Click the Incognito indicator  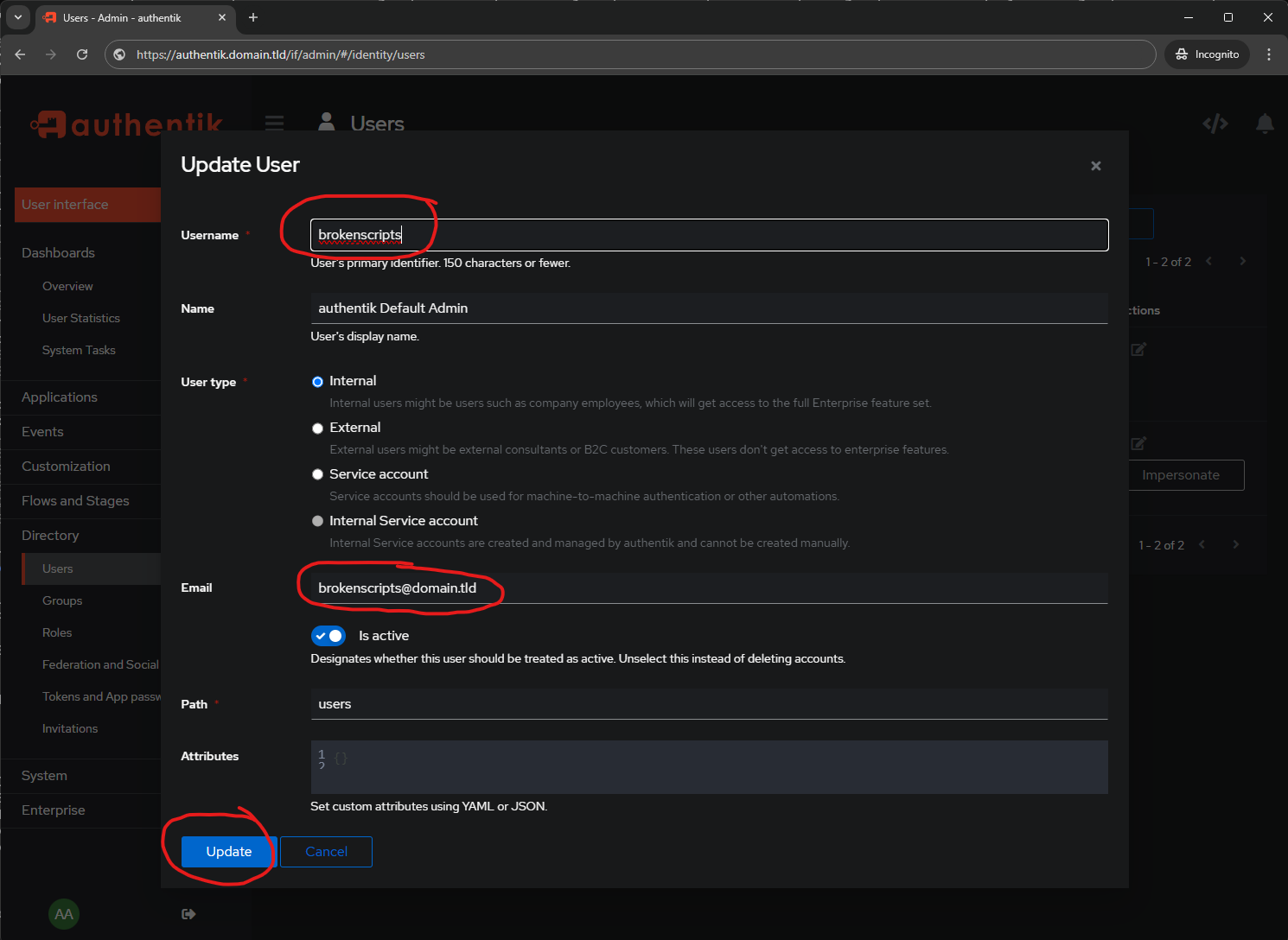point(1207,54)
